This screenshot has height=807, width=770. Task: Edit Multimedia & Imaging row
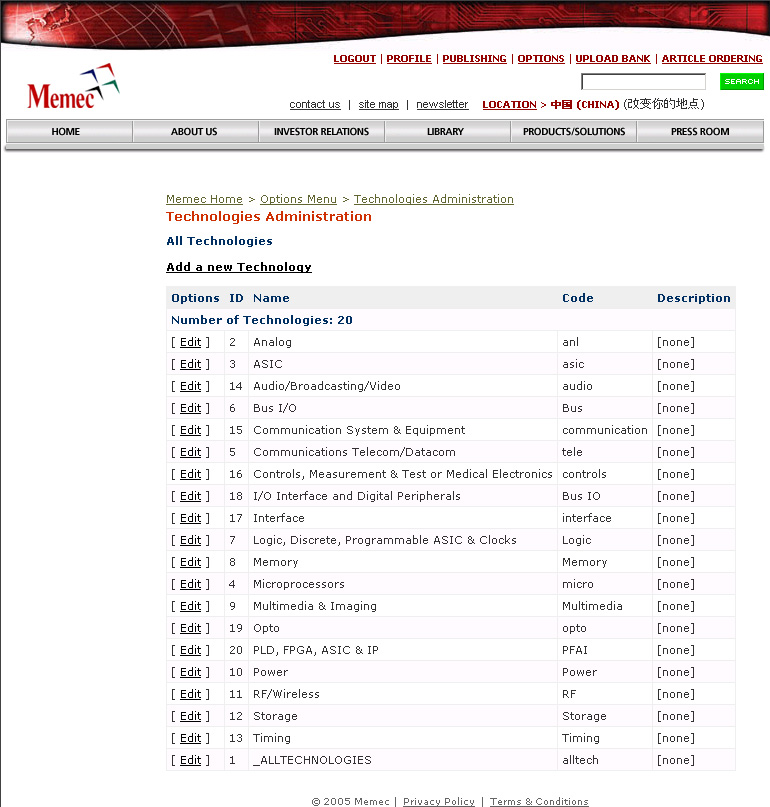[x=190, y=606]
